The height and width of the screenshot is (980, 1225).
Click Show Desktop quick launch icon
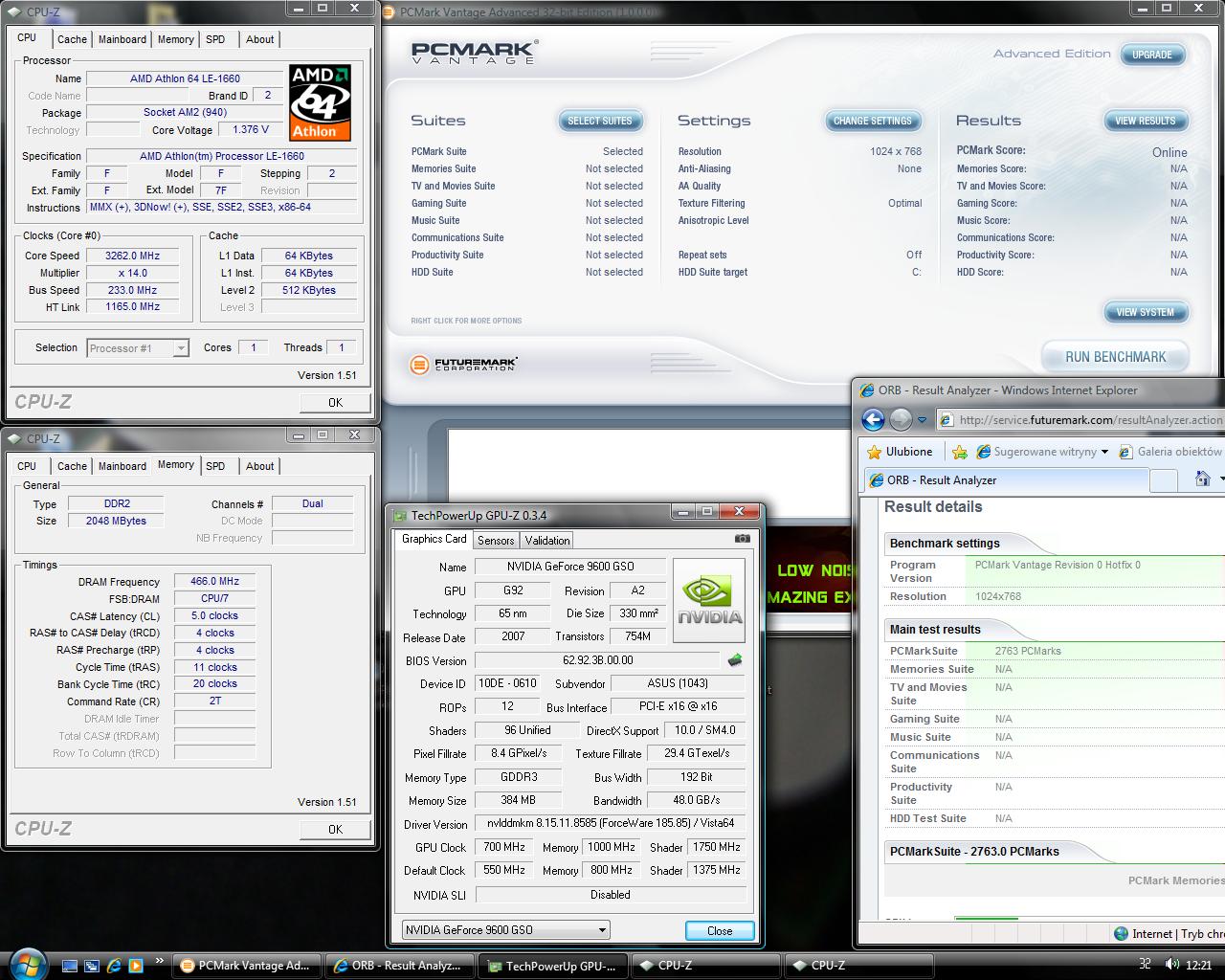71,966
